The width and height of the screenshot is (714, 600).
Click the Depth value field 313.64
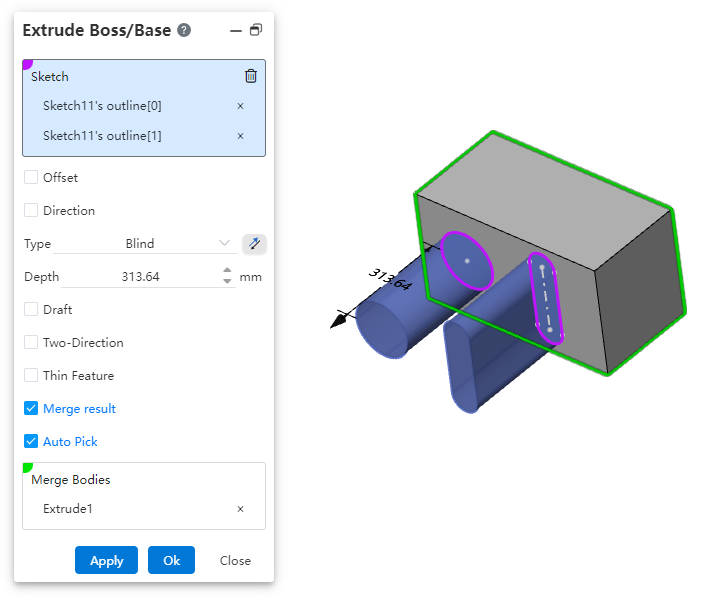(x=140, y=277)
